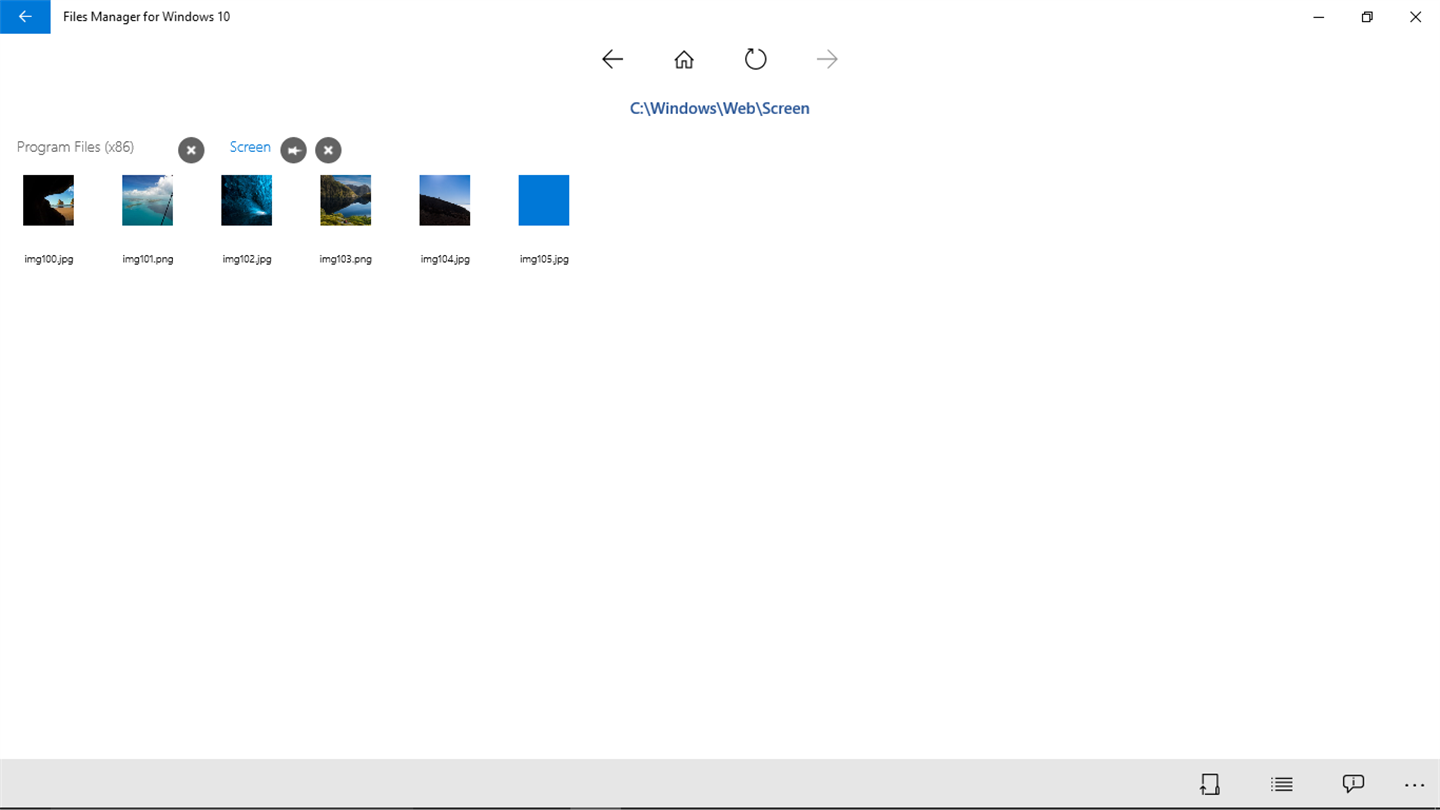The width and height of the screenshot is (1440, 810).
Task: Select the solid blue img105.jpg
Action: [x=544, y=200]
